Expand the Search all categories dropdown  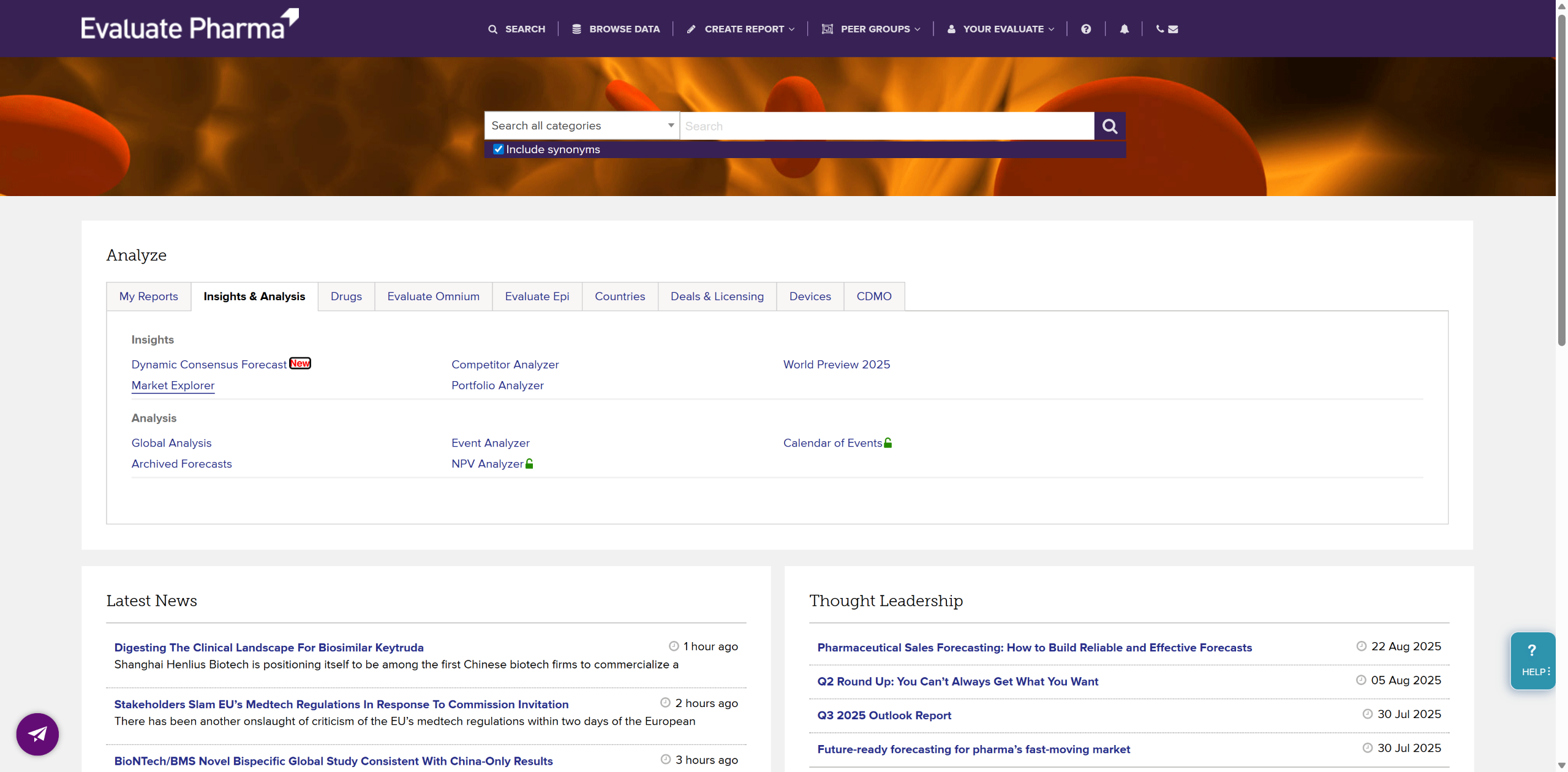pos(581,126)
